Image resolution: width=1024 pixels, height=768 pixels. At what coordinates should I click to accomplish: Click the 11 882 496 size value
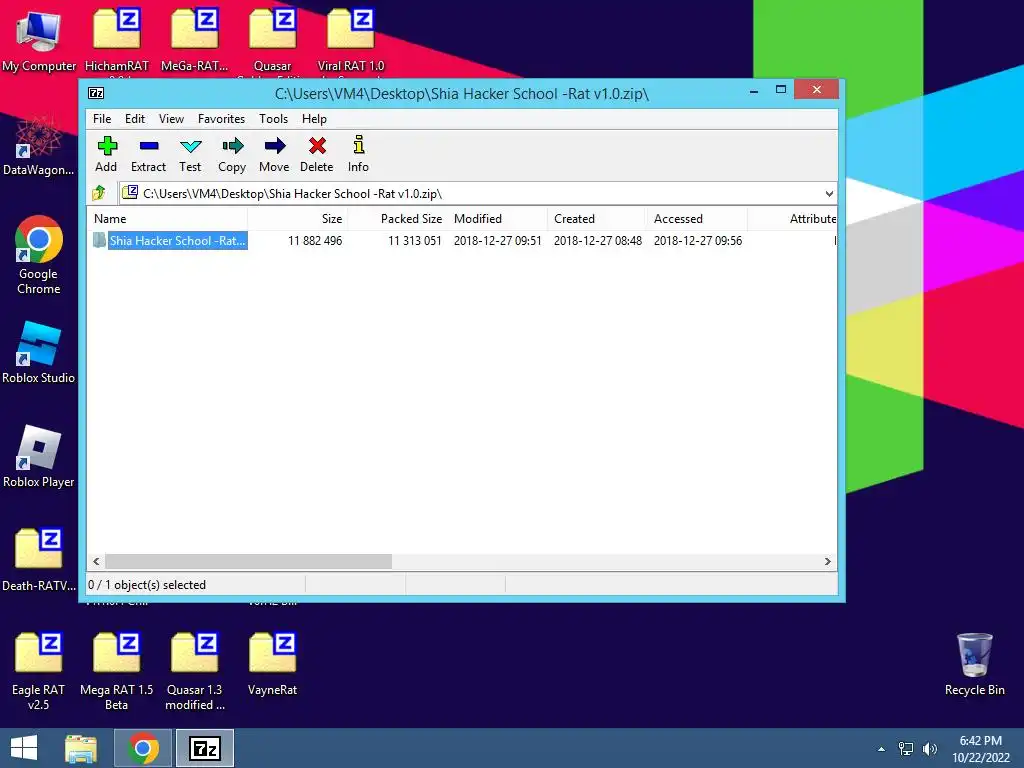[x=315, y=240]
